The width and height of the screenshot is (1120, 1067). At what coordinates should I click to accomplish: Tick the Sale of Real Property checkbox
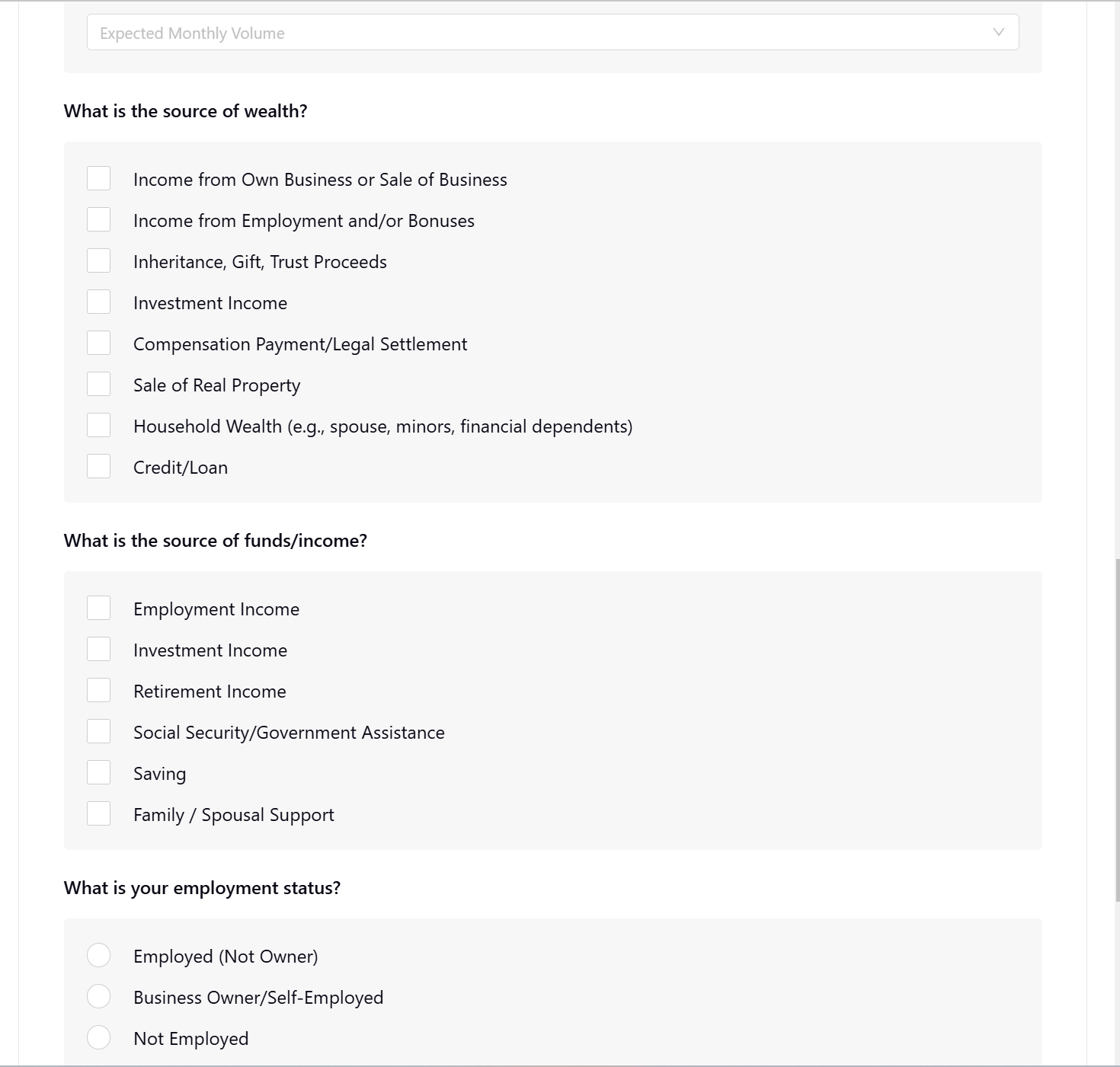(98, 384)
